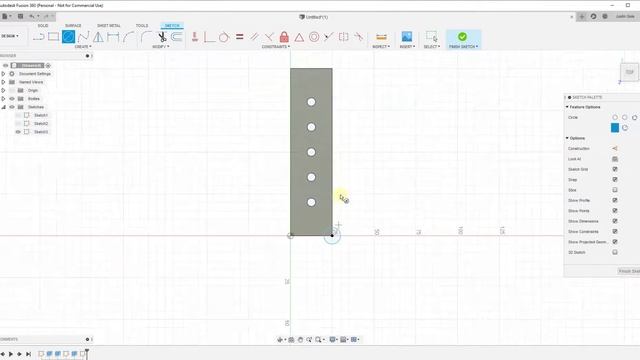Click the Sketch tab
The image size is (640, 360).
pos(172,26)
